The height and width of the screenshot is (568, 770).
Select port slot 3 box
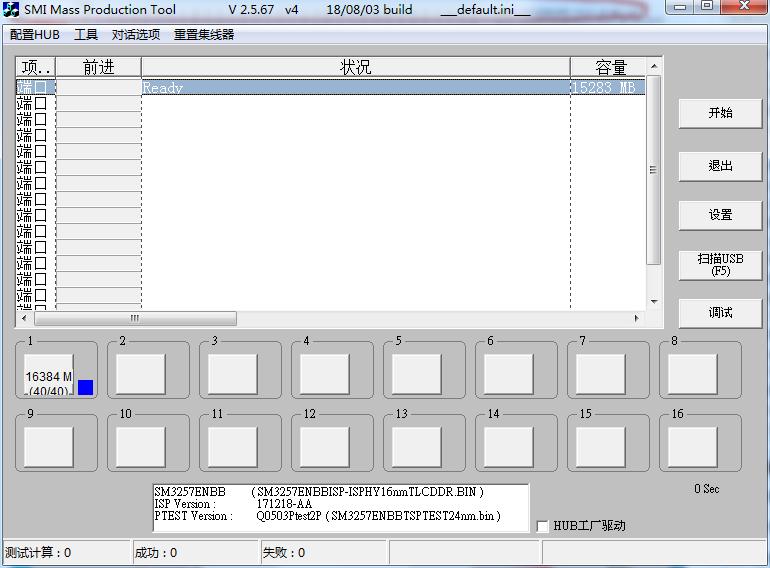pos(232,375)
